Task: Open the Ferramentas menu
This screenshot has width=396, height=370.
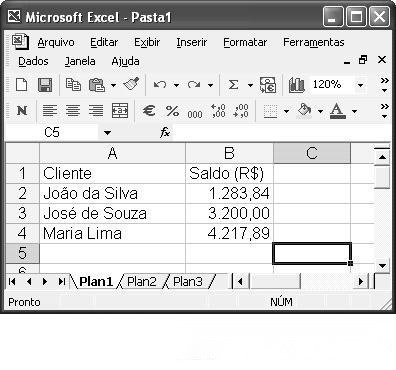Action: (314, 42)
